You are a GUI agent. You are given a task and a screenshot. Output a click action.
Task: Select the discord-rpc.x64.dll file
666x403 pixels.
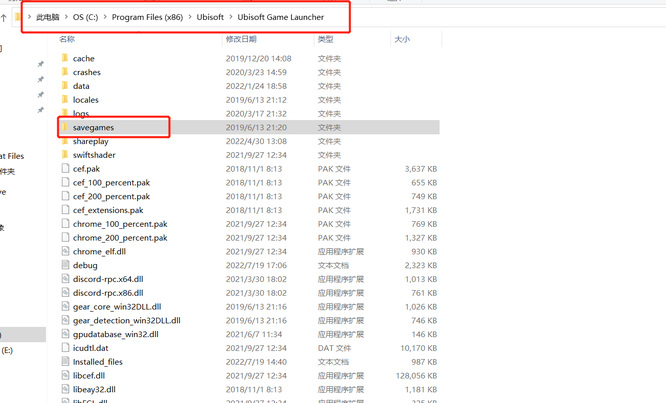[108, 280]
